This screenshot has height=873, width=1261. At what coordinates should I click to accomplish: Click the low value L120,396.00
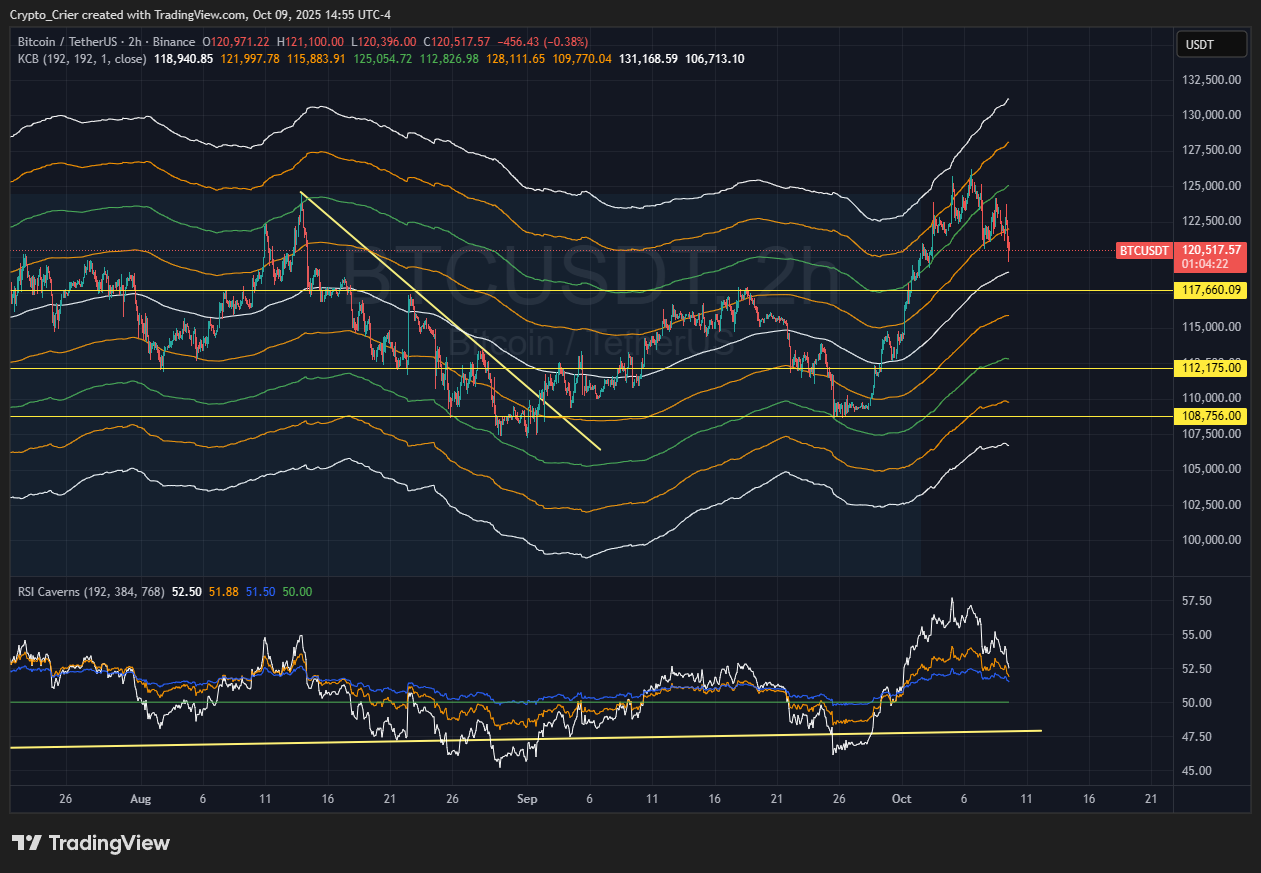coord(385,42)
